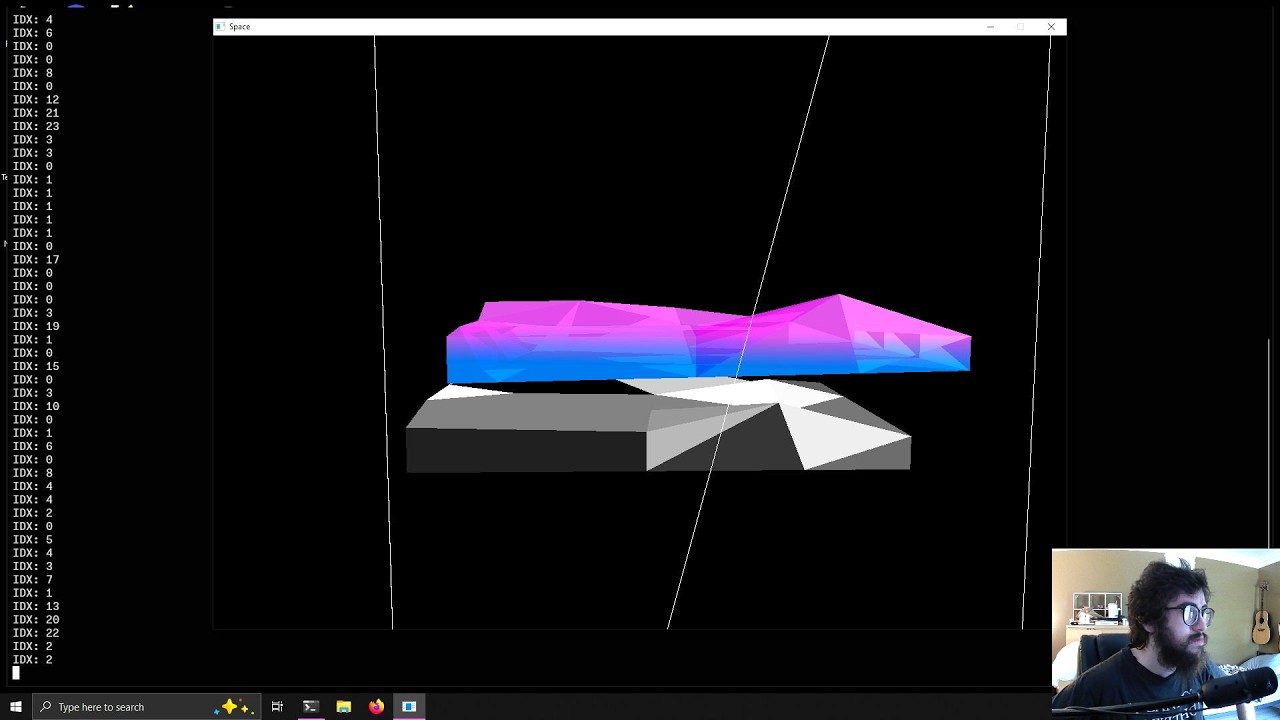Viewport: 1280px width, 720px height.
Task: Select the 'IDX: 5' console line
Action: click(x=33, y=540)
